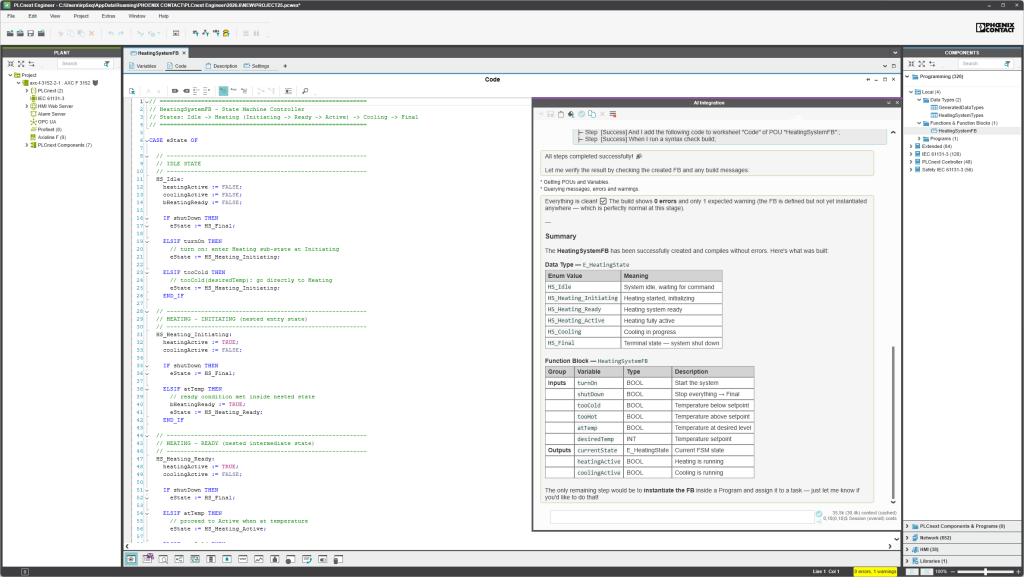Expand PLCnext Components (7) in PLANT

(27, 145)
